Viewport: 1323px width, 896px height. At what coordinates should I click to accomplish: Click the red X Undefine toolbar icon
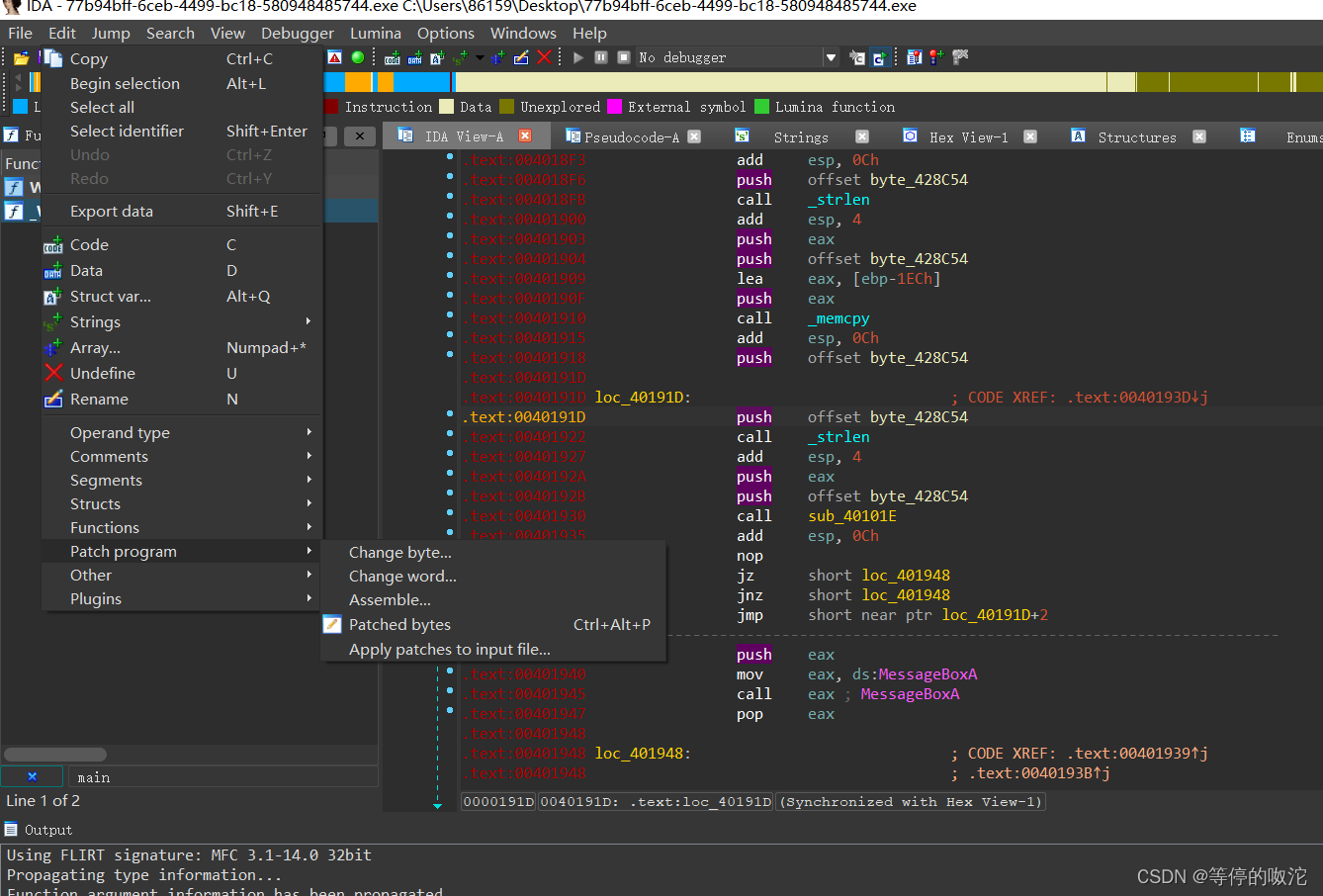click(544, 57)
